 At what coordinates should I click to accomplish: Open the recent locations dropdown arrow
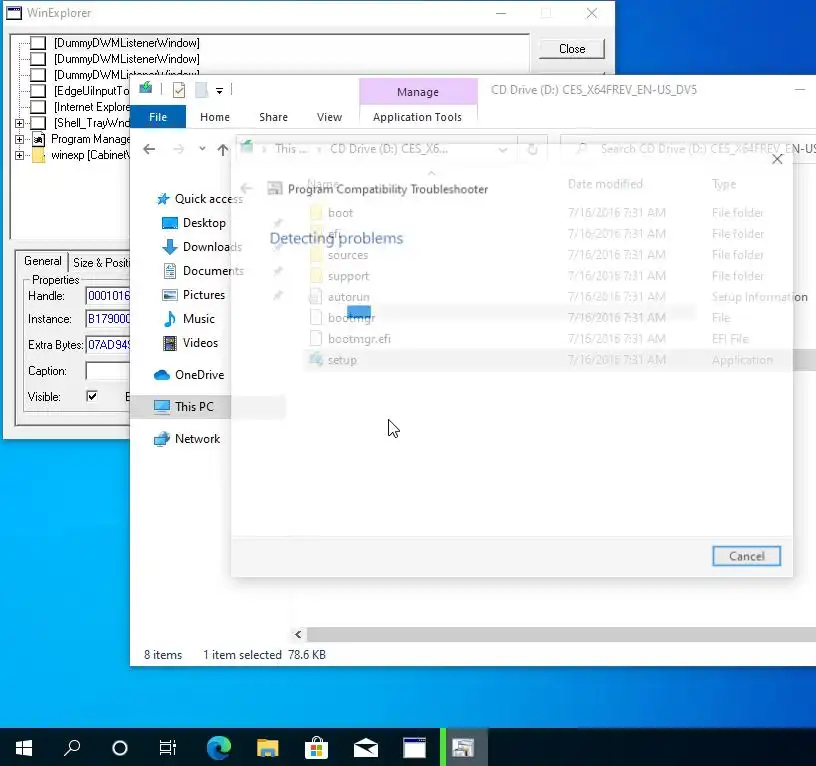click(x=202, y=149)
